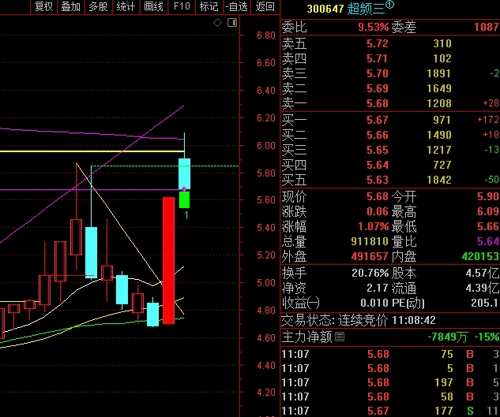Open the 多股 multi-stock view

click(x=98, y=7)
